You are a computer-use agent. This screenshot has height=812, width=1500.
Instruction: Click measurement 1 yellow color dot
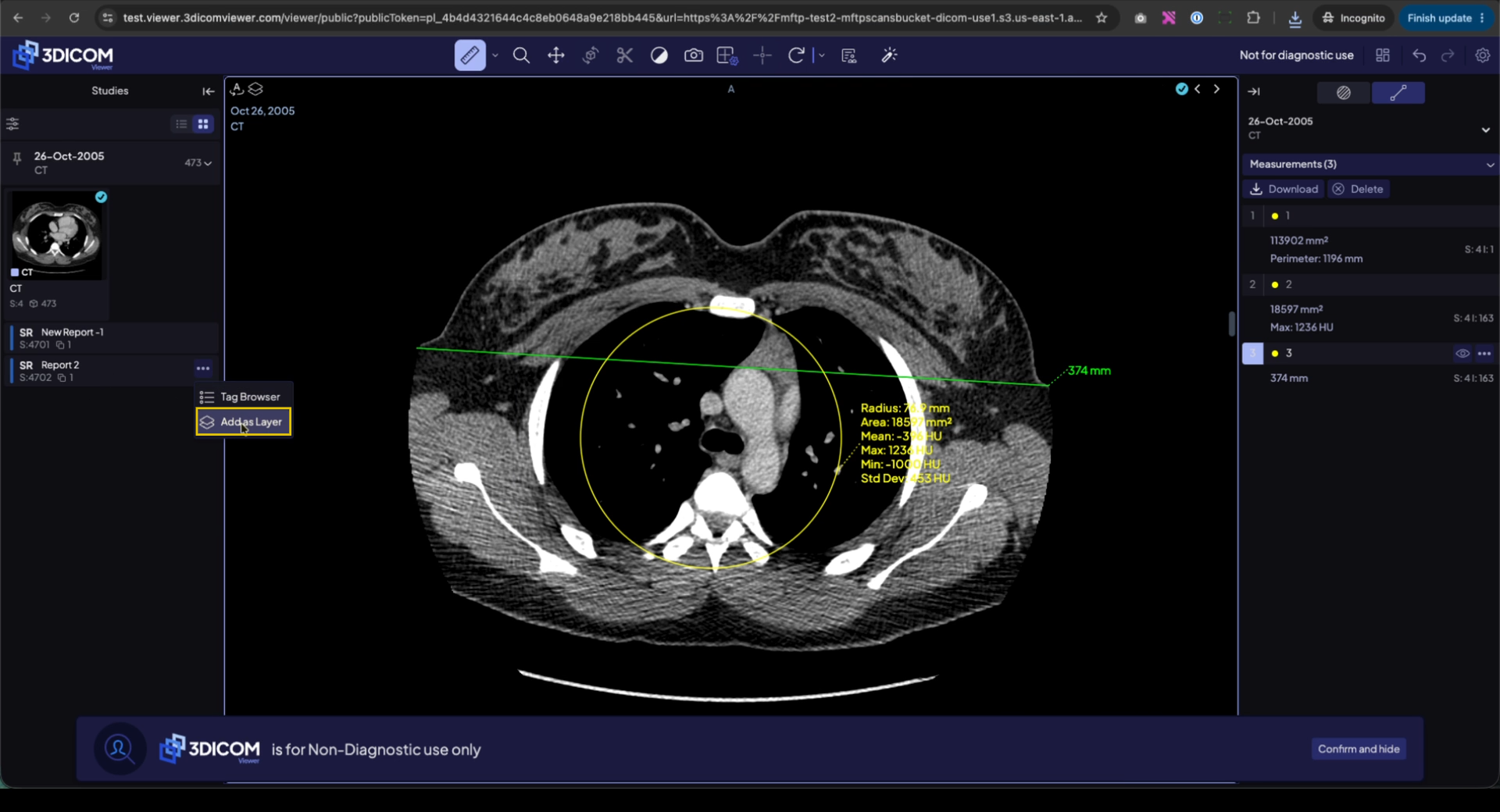pyautogui.click(x=1275, y=216)
